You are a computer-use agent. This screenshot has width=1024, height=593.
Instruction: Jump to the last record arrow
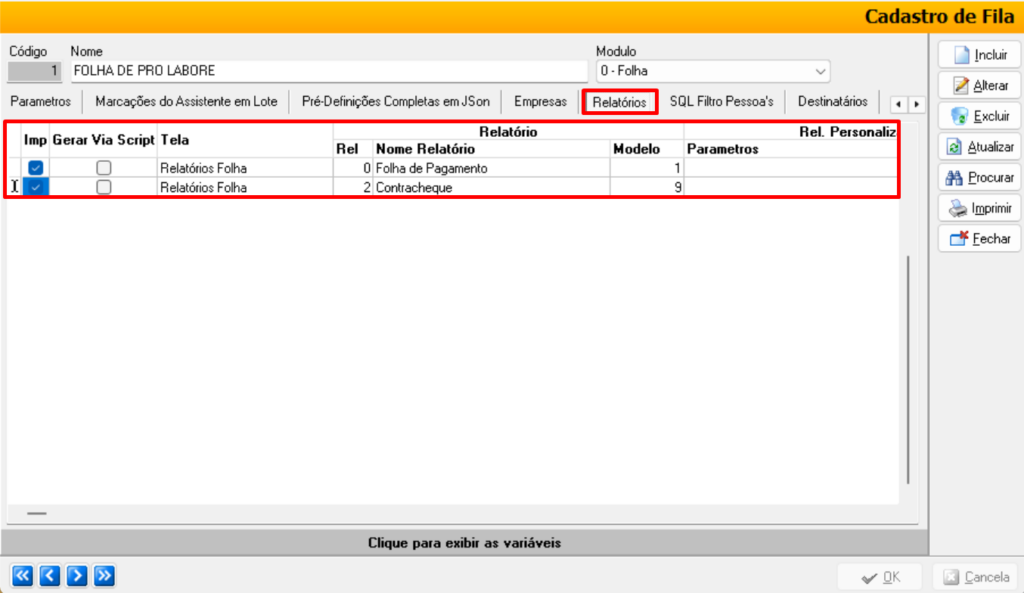click(103, 575)
